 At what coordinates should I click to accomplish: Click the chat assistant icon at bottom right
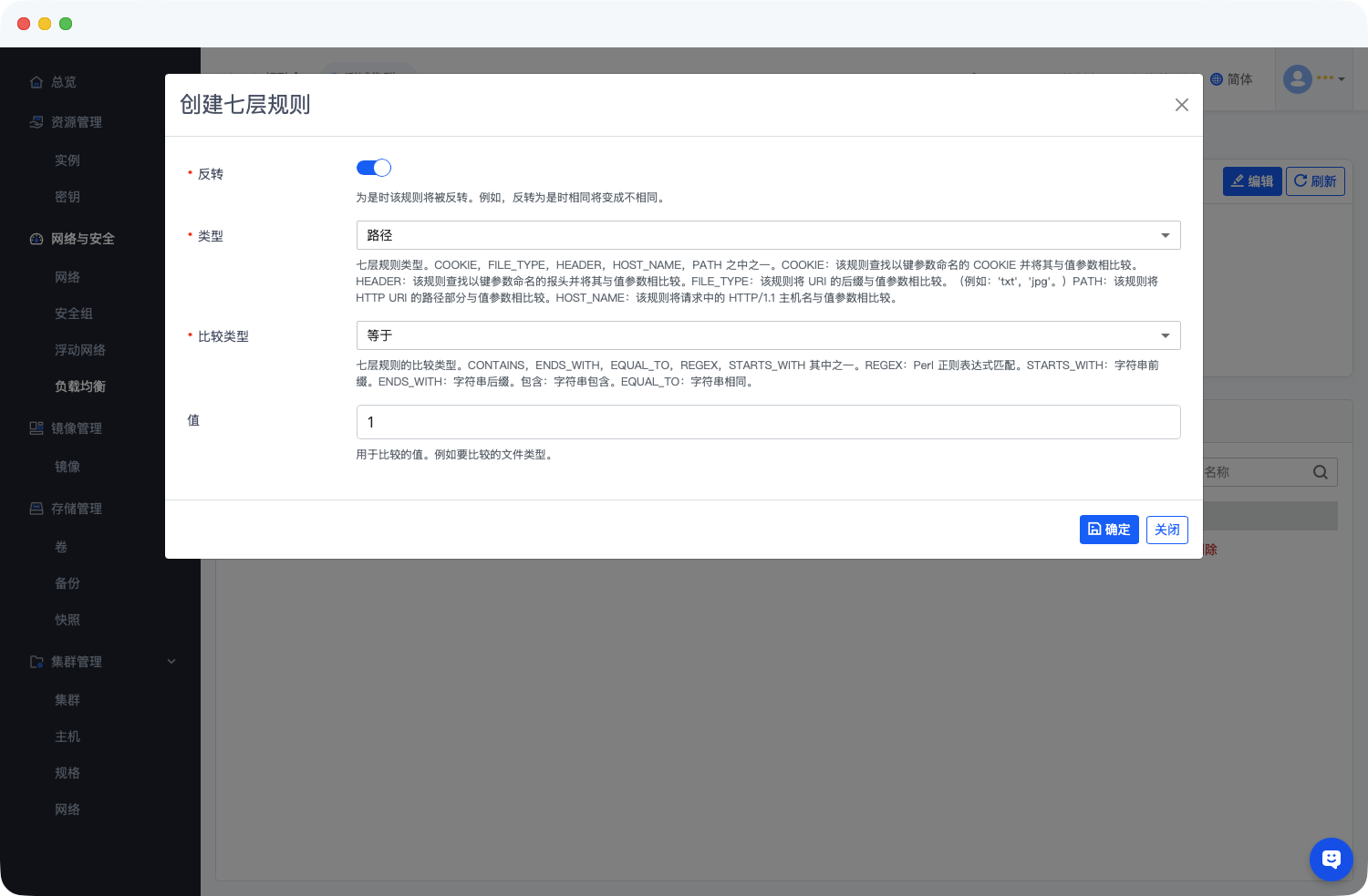1331,859
